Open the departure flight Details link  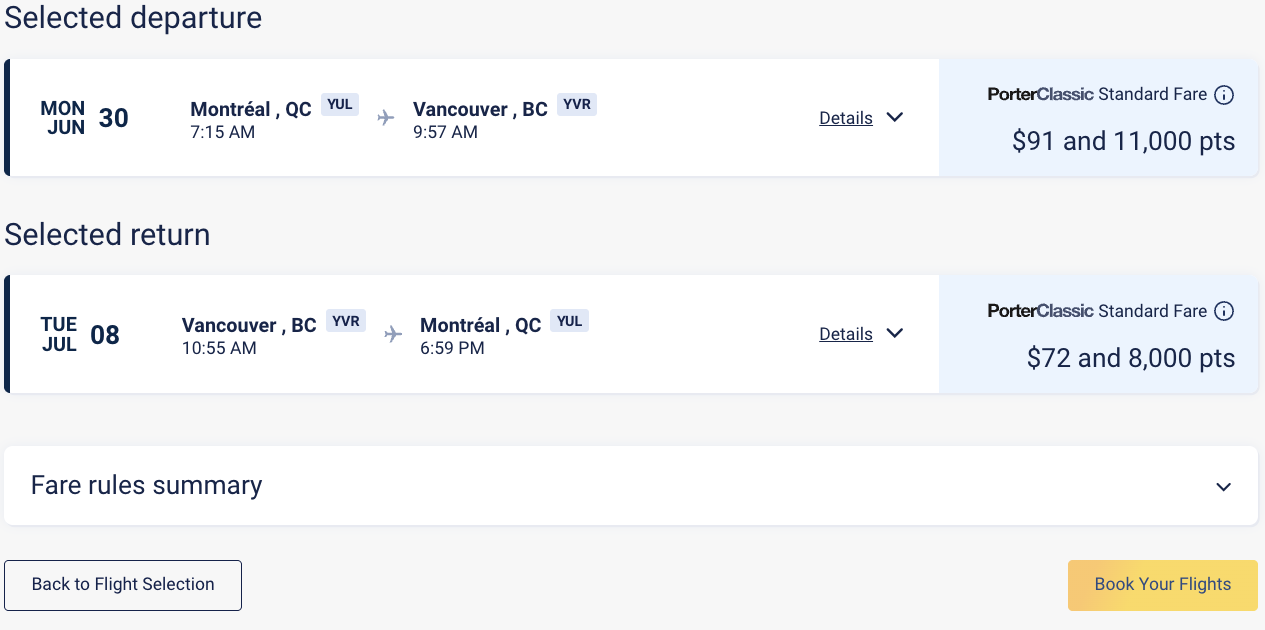(845, 117)
